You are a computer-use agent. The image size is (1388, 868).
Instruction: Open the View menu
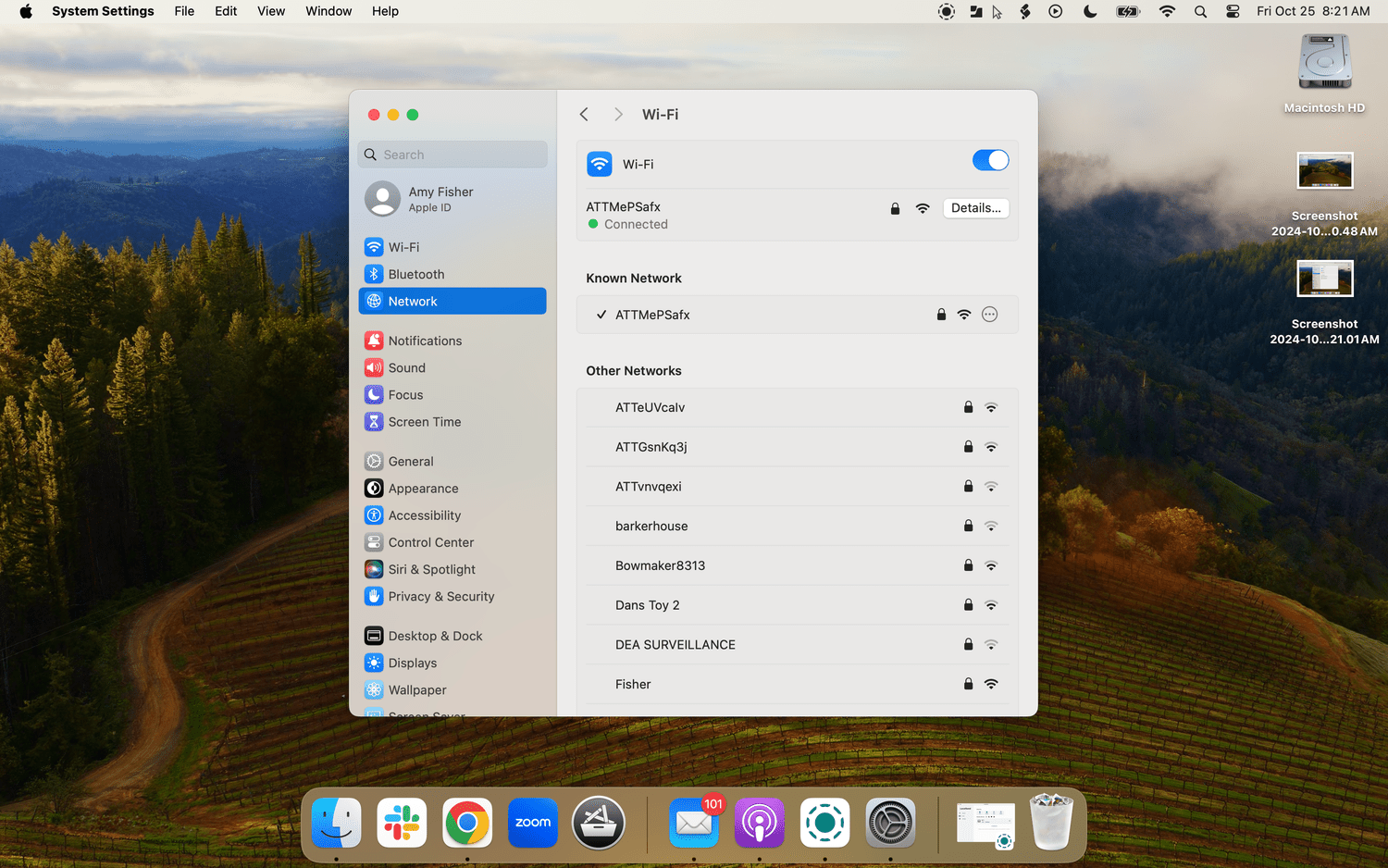click(x=271, y=11)
